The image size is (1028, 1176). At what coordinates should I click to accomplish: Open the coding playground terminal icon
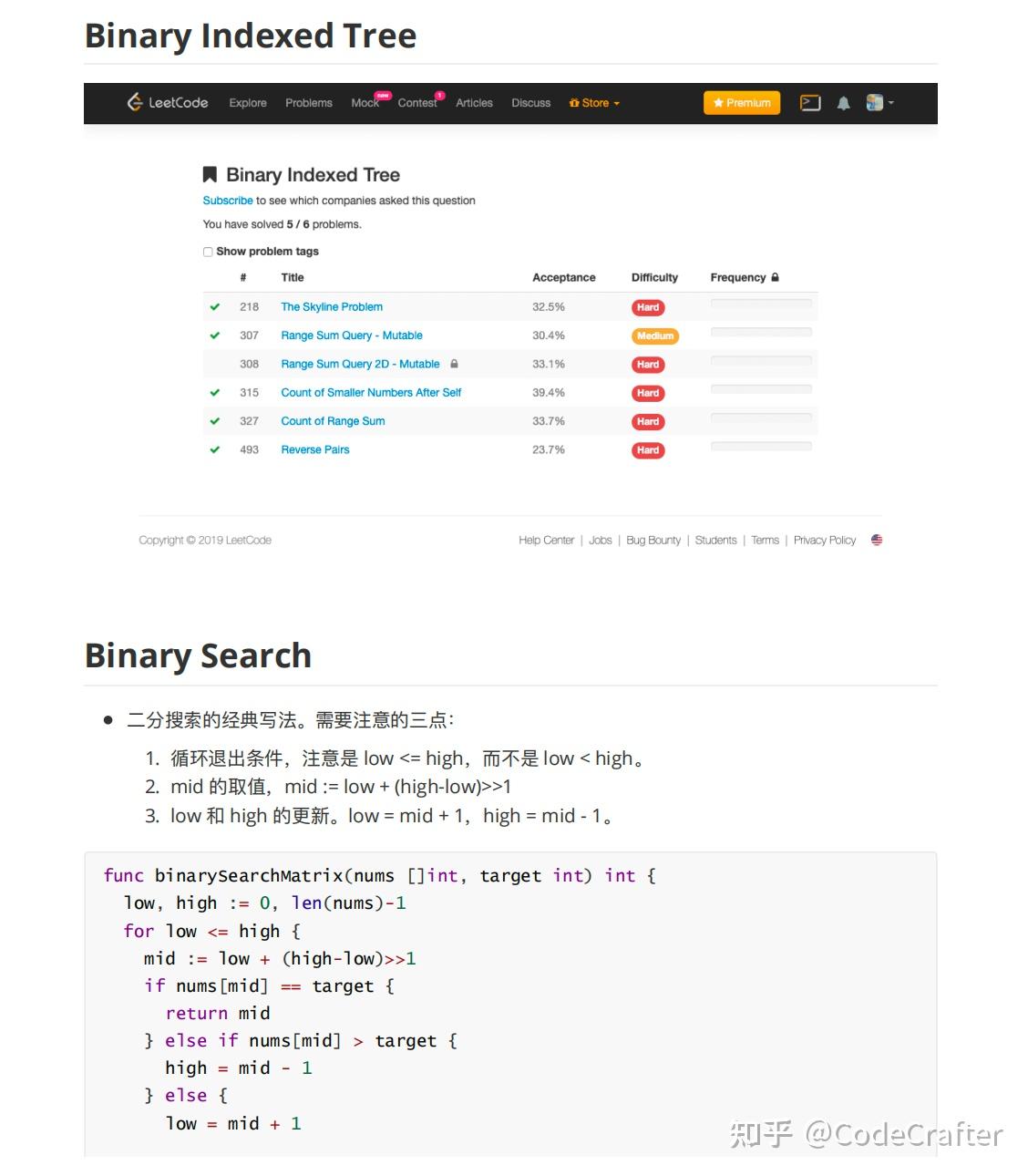click(x=809, y=102)
